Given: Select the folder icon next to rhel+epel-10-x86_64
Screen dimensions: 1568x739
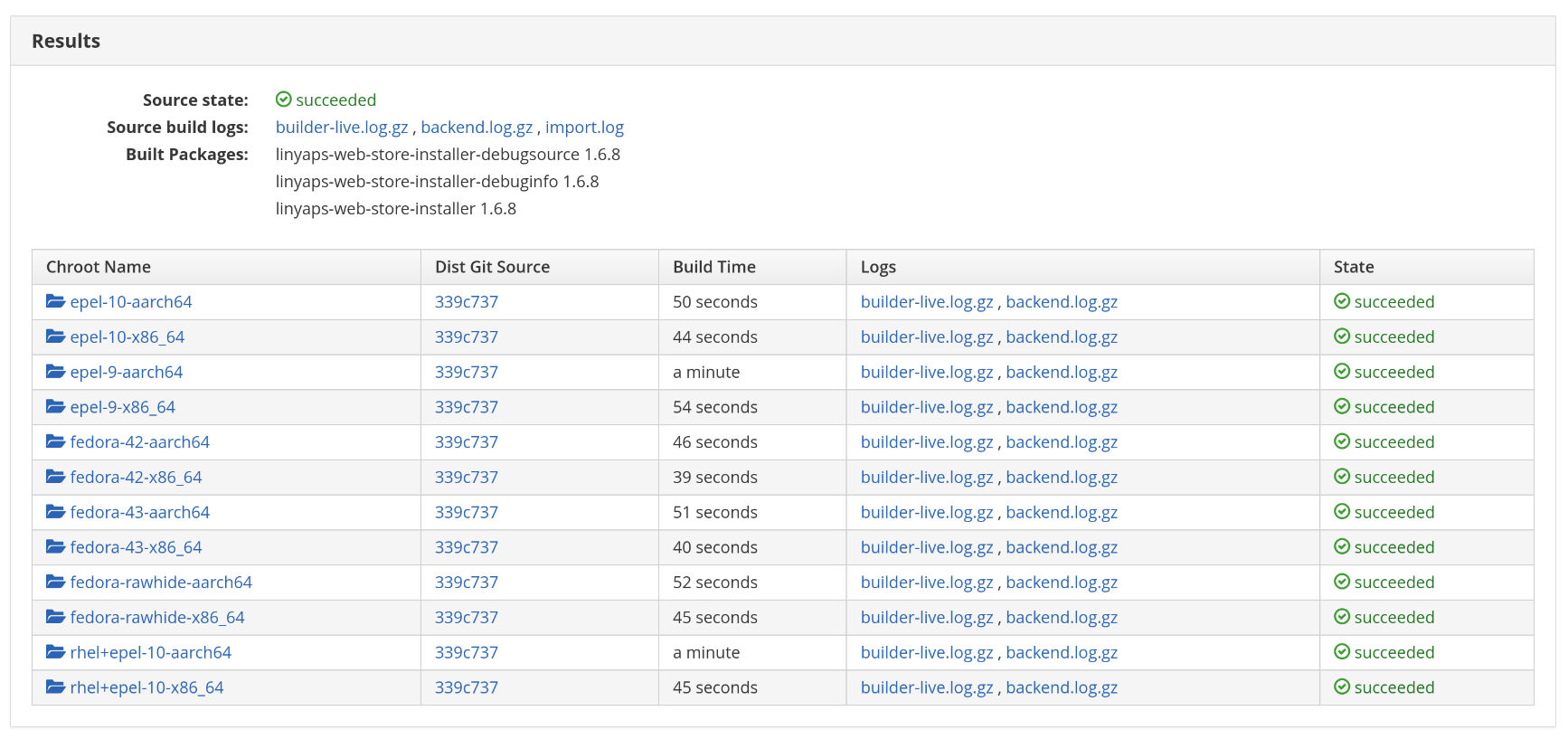Looking at the screenshot, I should click(55, 687).
